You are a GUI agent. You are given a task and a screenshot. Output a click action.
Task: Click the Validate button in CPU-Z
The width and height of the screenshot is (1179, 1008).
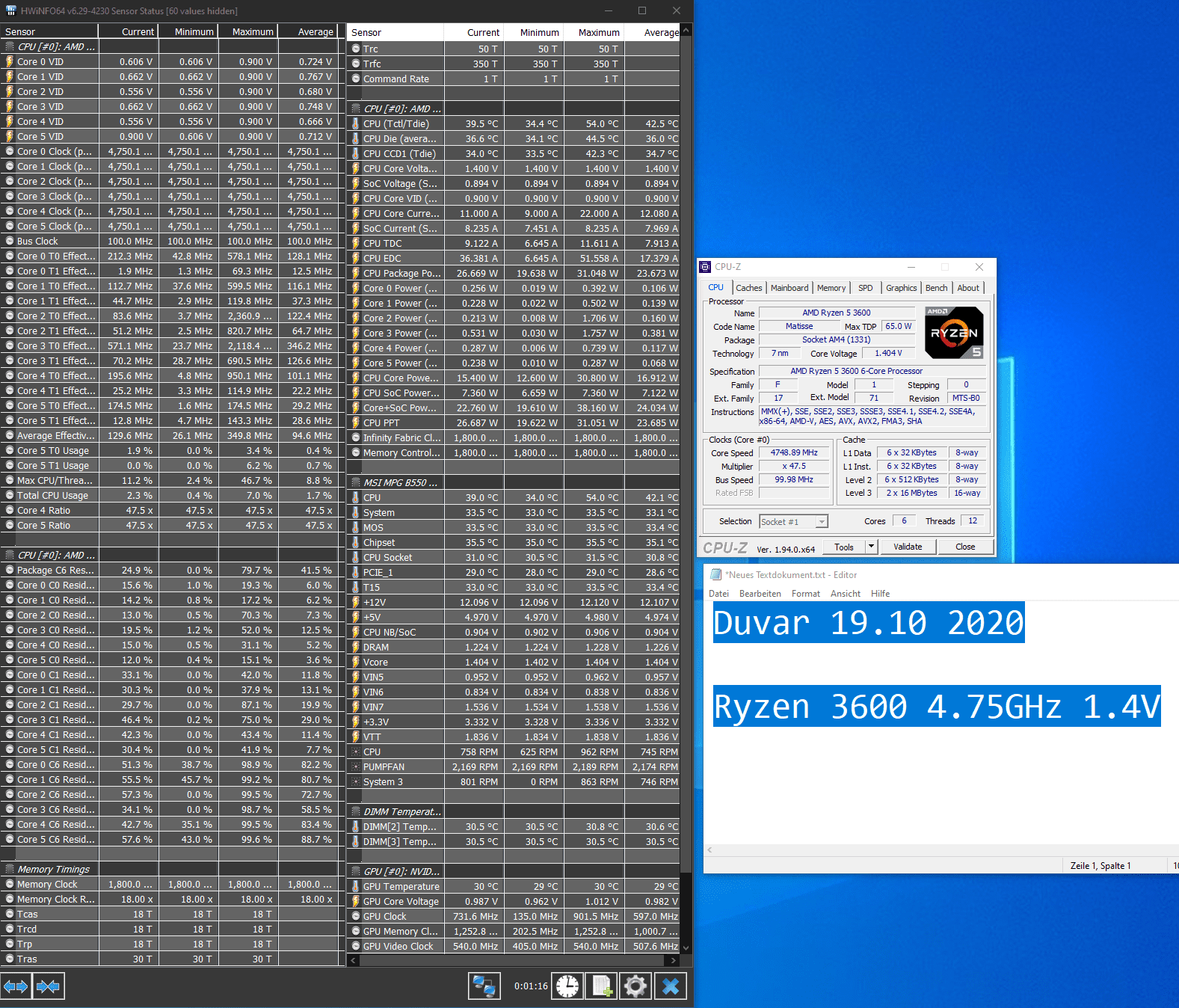[x=908, y=547]
